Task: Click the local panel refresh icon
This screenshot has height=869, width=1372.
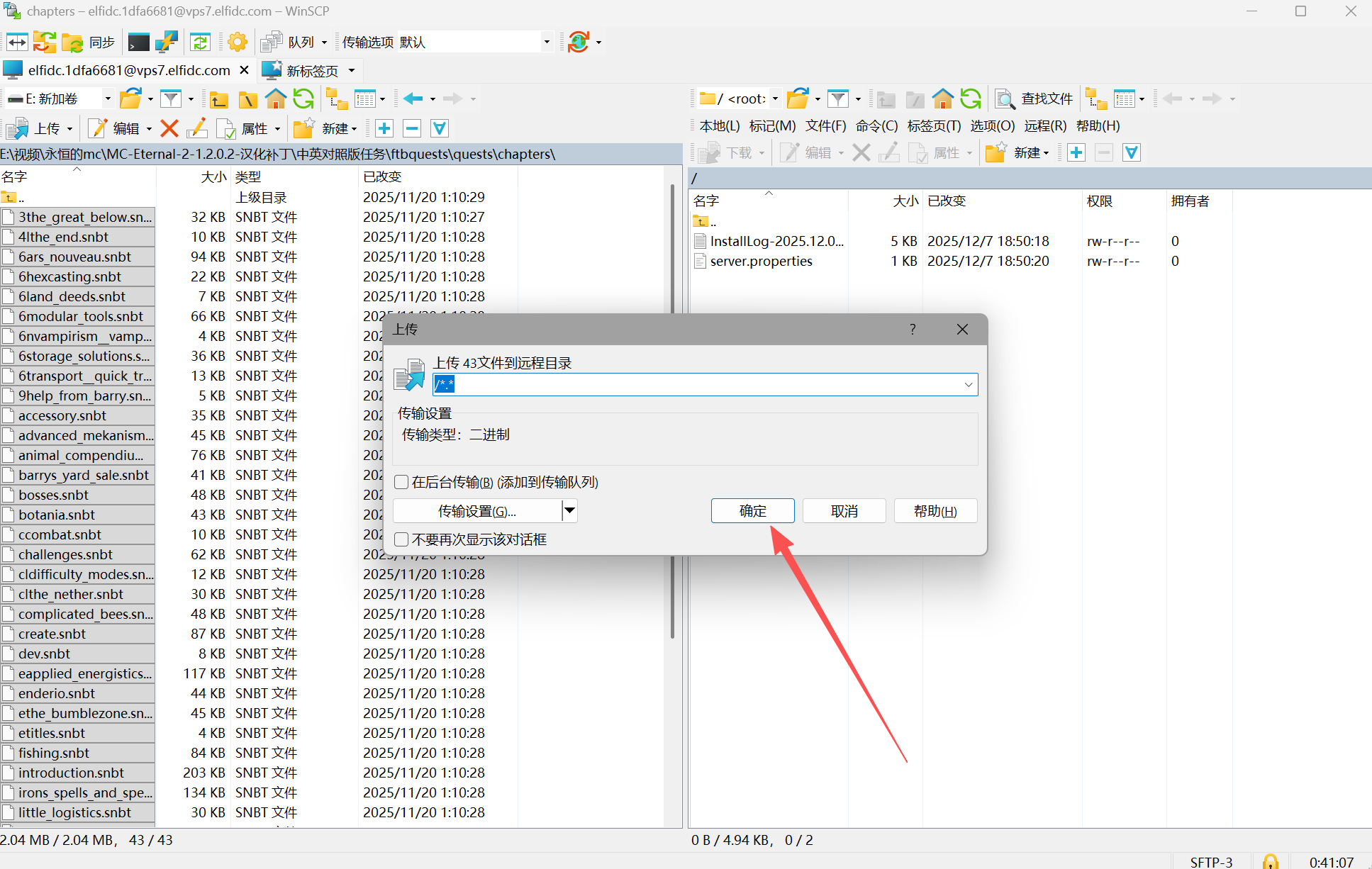Action: [303, 99]
